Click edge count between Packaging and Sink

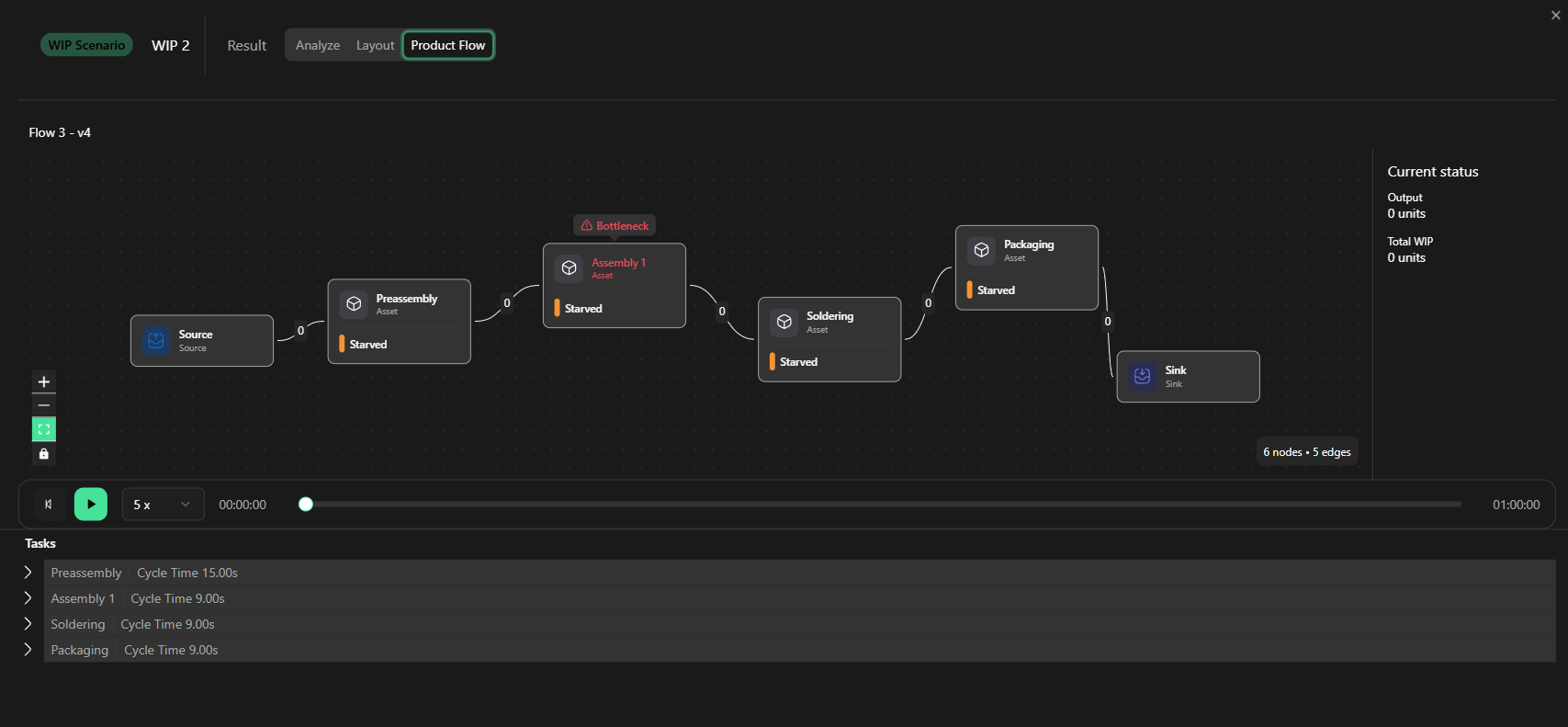point(1108,322)
